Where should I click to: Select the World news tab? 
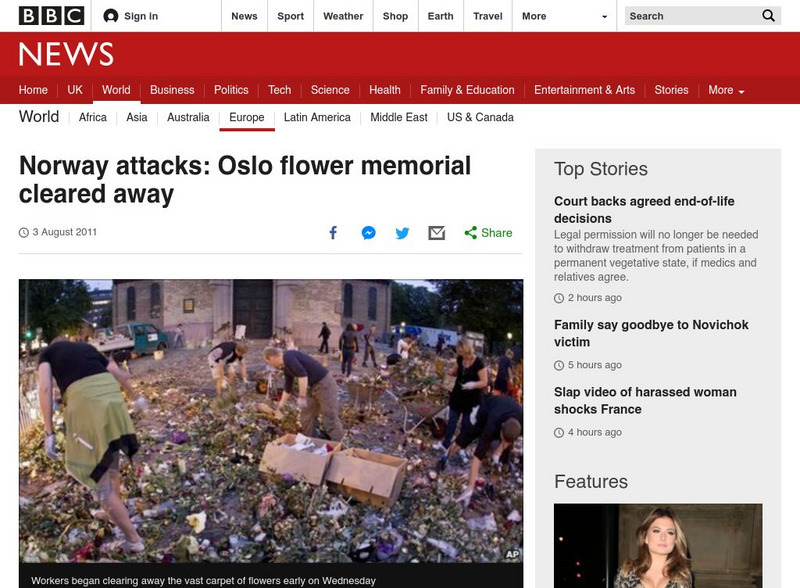(x=116, y=90)
